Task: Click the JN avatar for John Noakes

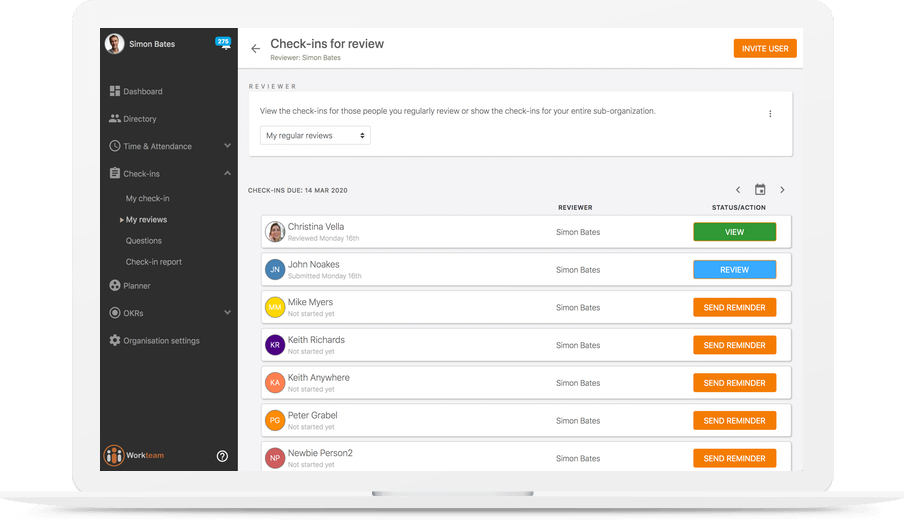Action: pyautogui.click(x=275, y=269)
